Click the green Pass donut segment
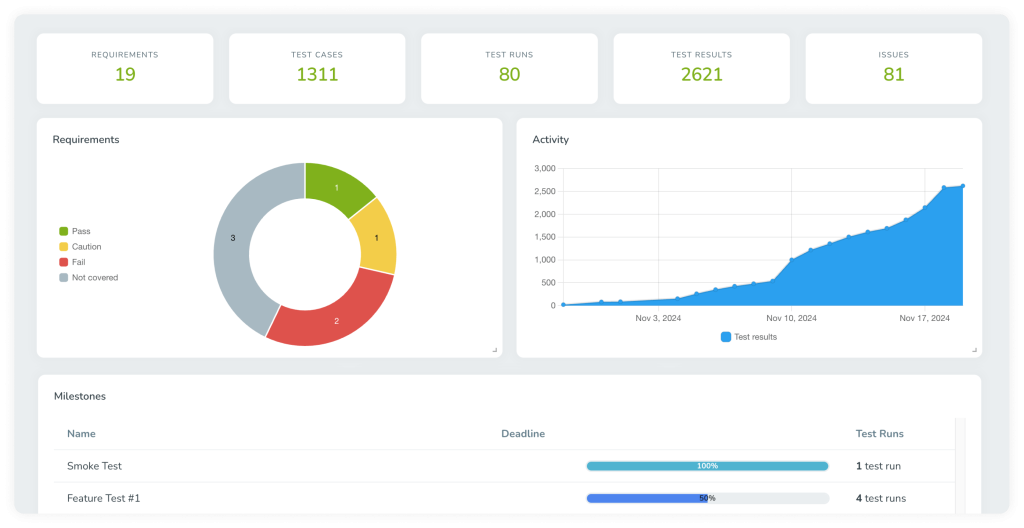The width and height of the screenshot is (1024, 528). (337, 190)
